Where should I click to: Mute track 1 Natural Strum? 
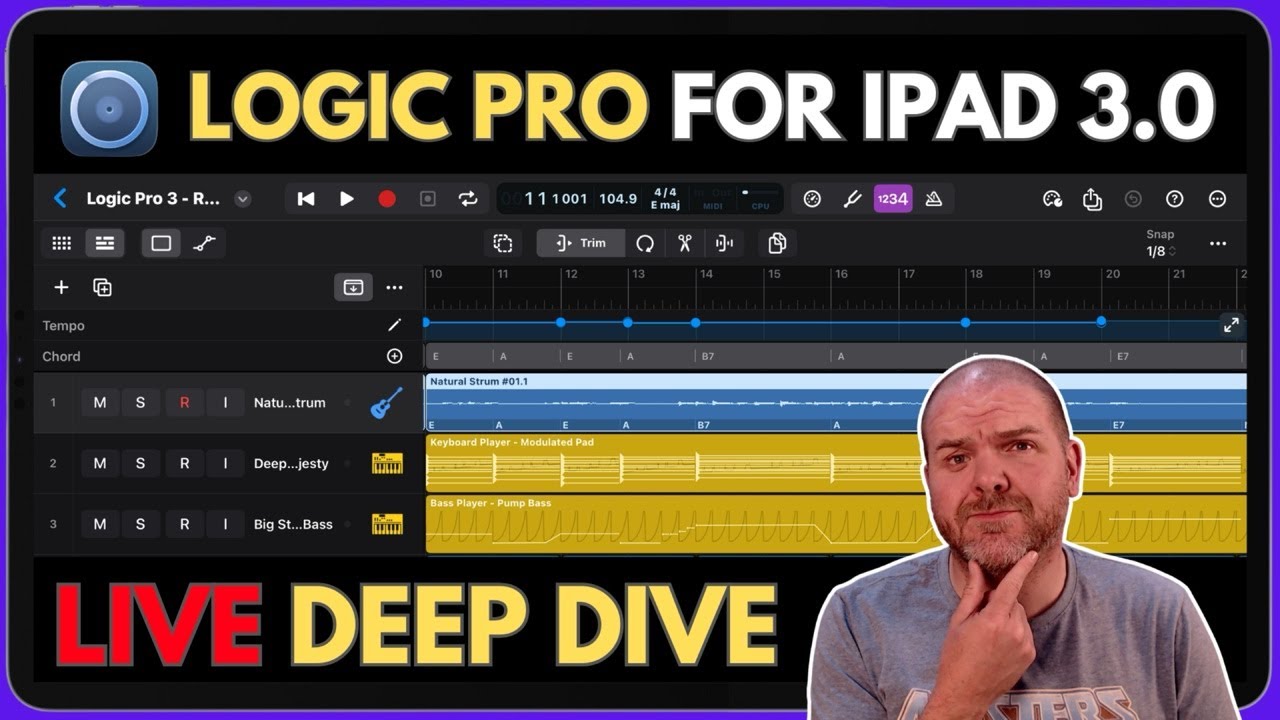pos(100,403)
